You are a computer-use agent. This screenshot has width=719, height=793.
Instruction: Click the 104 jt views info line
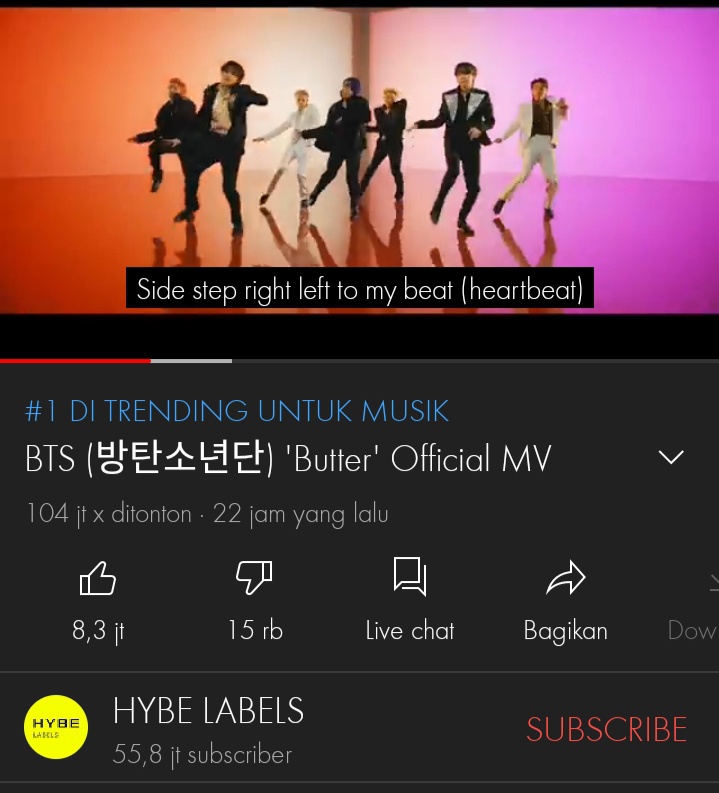[207, 514]
